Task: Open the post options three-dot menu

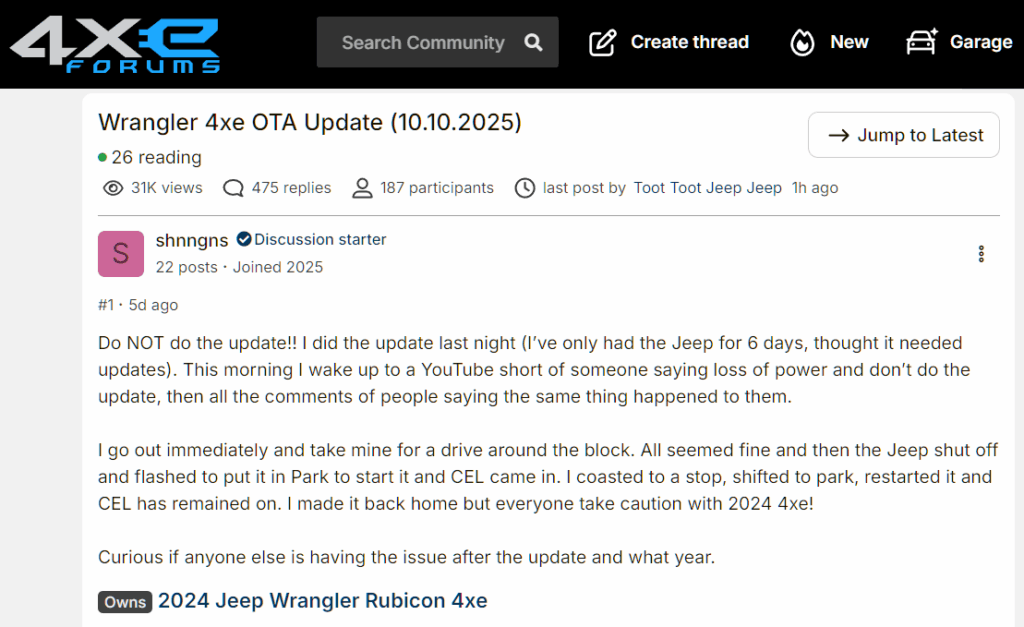Action: point(981,254)
